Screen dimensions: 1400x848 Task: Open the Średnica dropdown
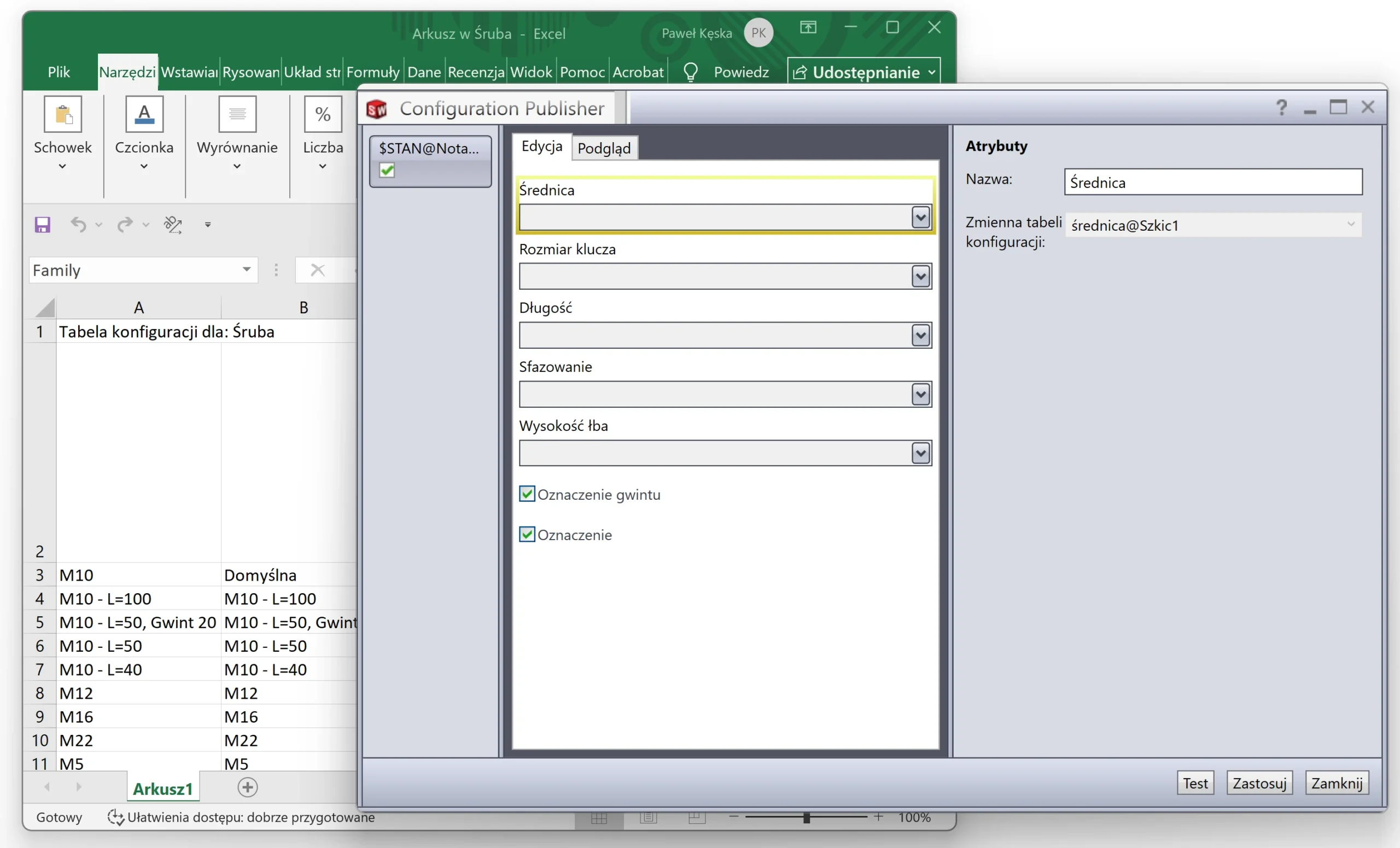pyautogui.click(x=920, y=217)
